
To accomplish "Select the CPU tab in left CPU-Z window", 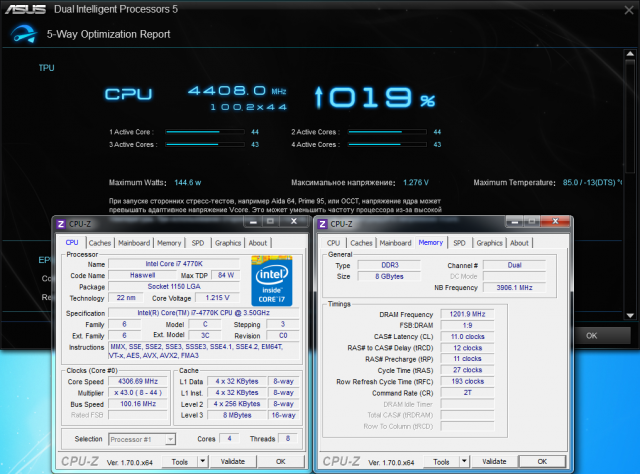I will 72,242.
